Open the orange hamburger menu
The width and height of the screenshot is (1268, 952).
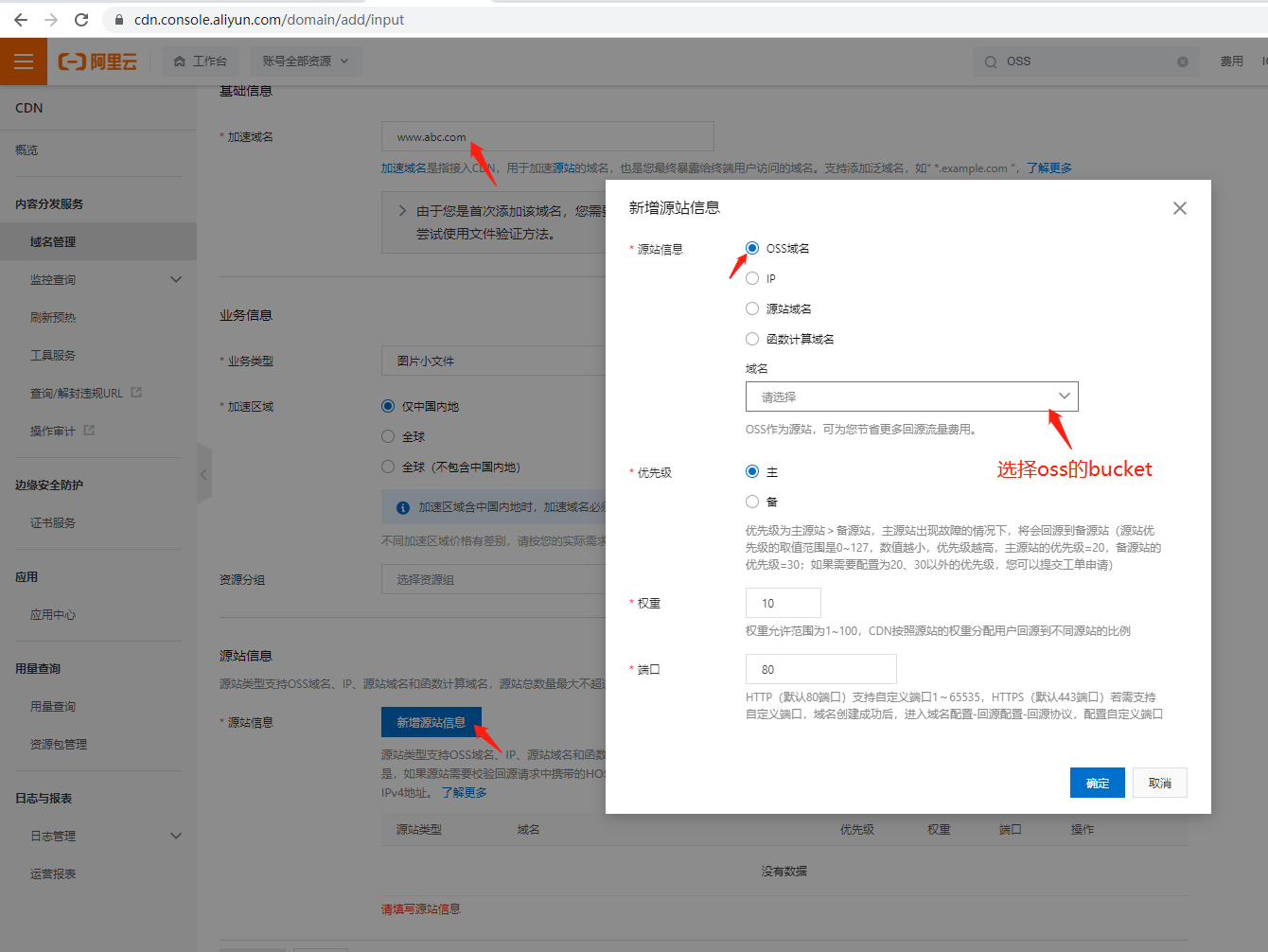24,62
